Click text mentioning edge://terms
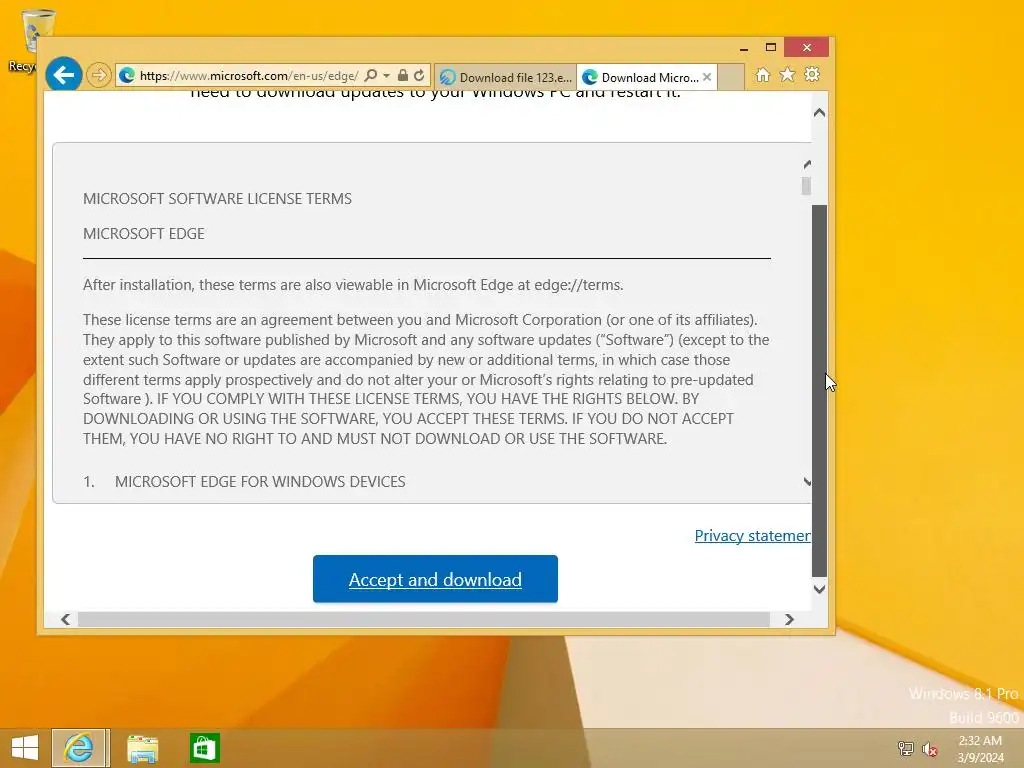The height and width of the screenshot is (768, 1024). tap(353, 285)
